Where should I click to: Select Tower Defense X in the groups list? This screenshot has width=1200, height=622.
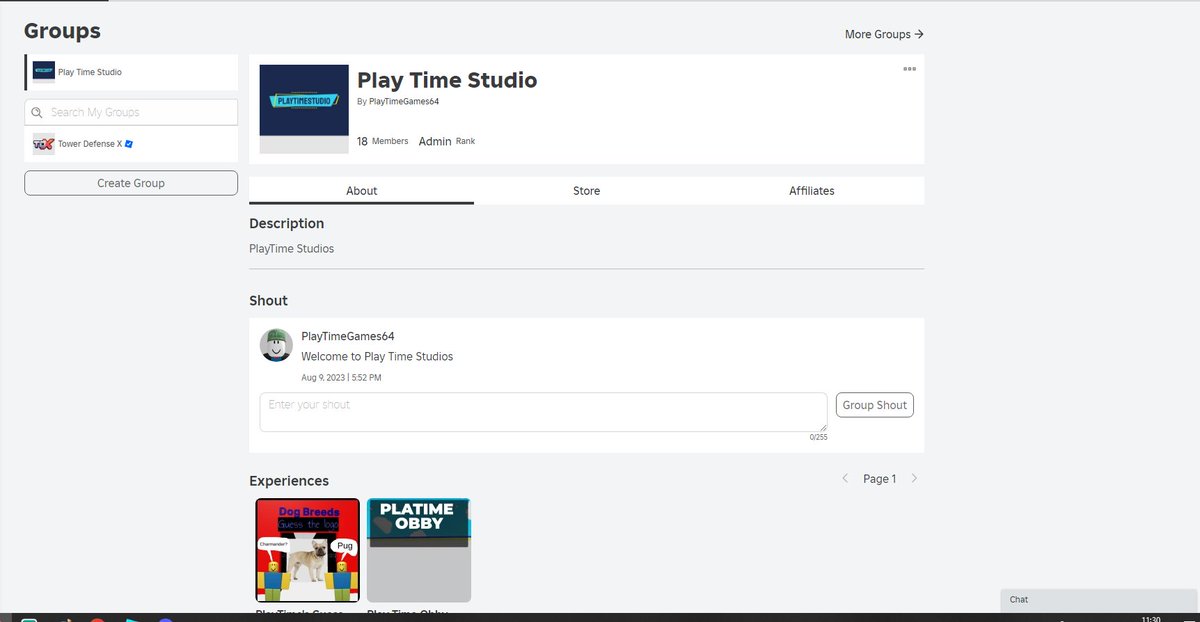(x=131, y=144)
